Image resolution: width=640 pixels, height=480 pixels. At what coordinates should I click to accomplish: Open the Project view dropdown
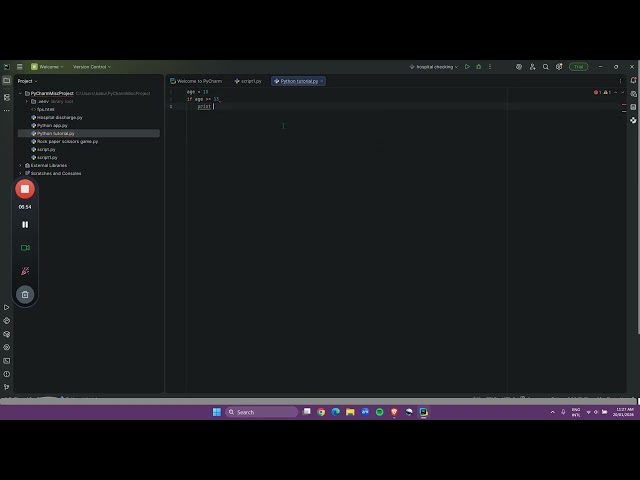[27, 81]
